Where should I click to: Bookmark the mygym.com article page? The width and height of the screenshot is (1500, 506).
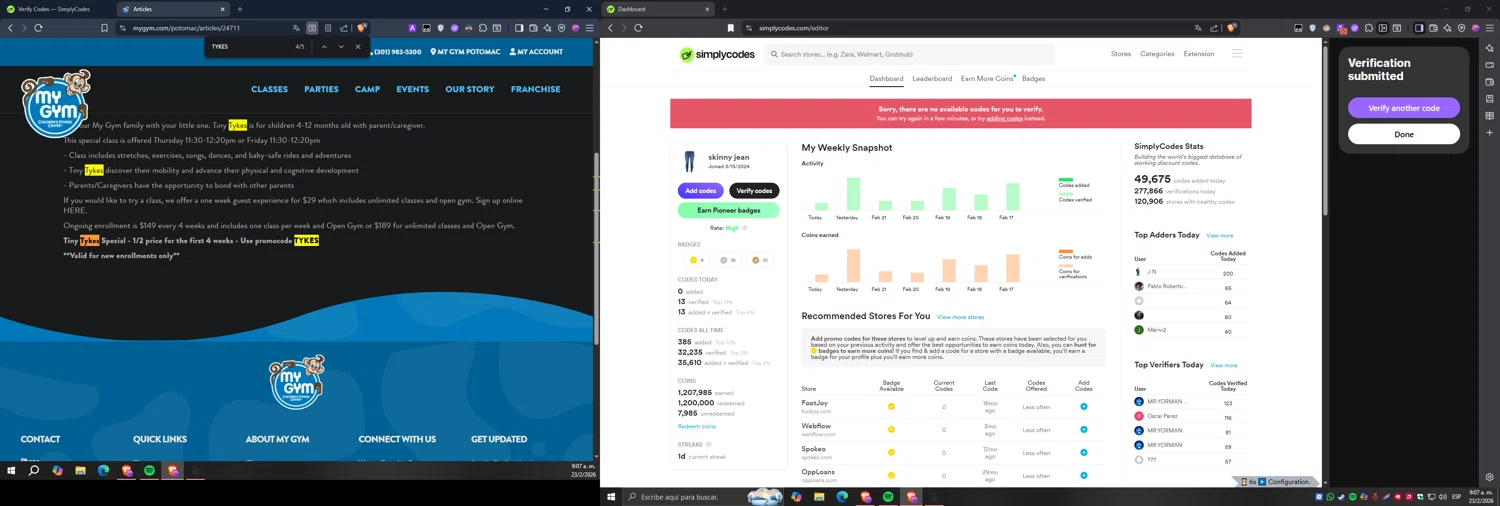pyautogui.click(x=104, y=28)
